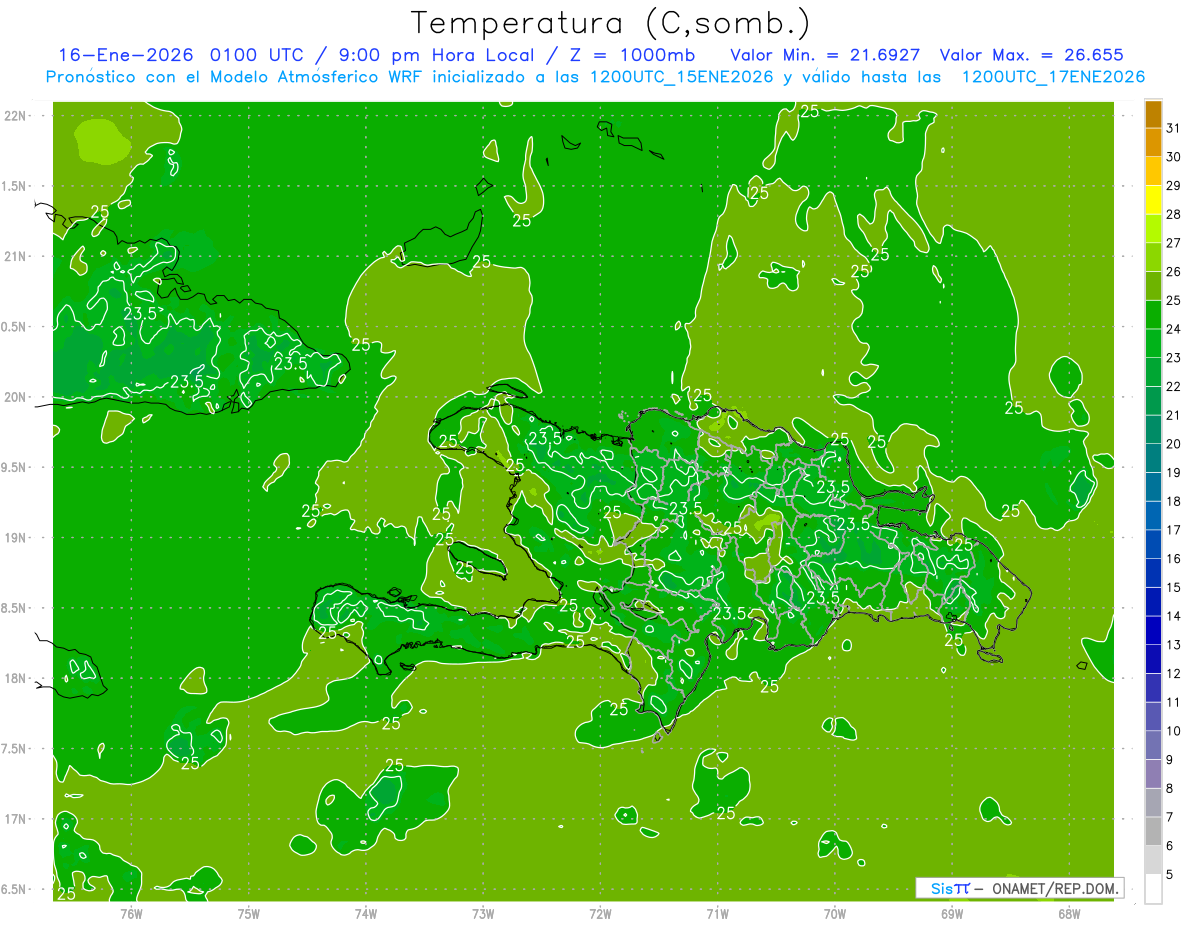Click the "Valor Max. = 26.655" text
Screen dimensions: 1200x927
click(1032, 55)
